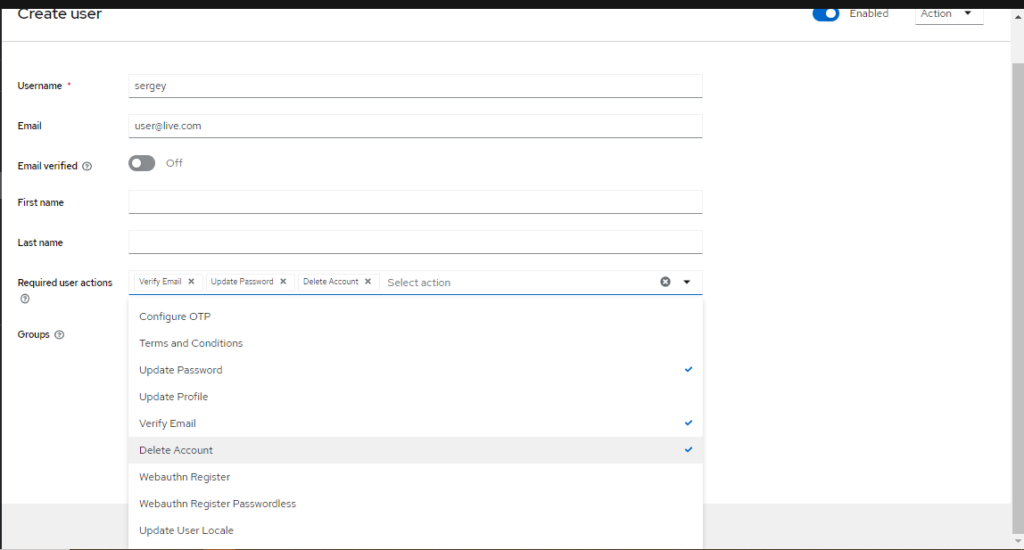Click the First name field
The image size is (1024, 550).
[415, 202]
